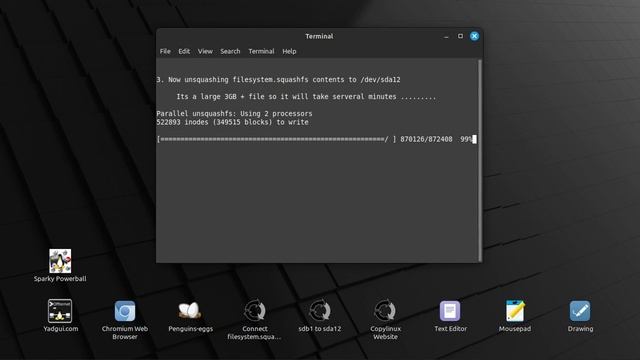This screenshot has width=640, height=360.
Task: Click the 870126/872408 progress count
Action: (426, 139)
